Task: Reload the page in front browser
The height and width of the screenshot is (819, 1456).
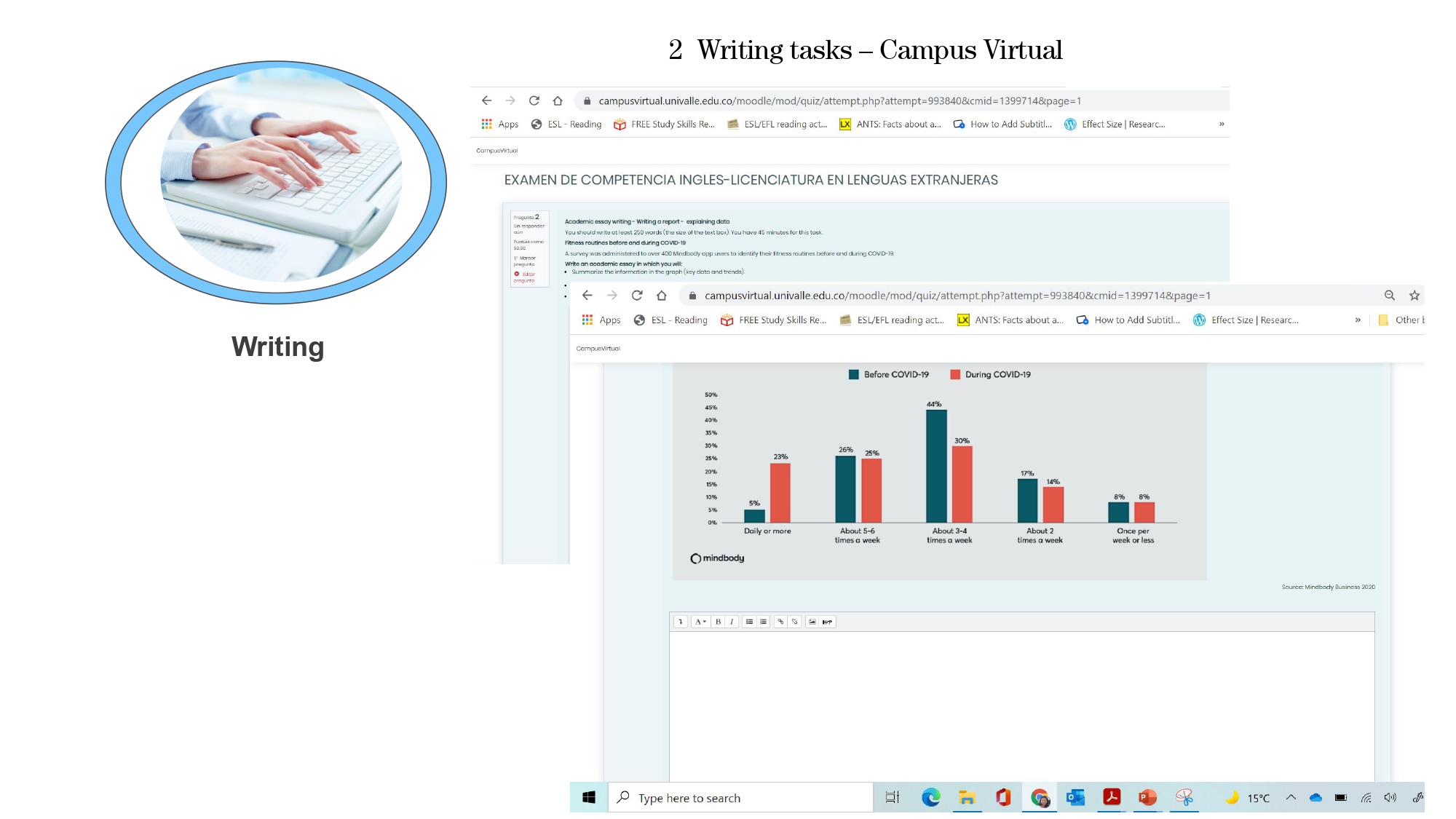Action: [x=637, y=295]
